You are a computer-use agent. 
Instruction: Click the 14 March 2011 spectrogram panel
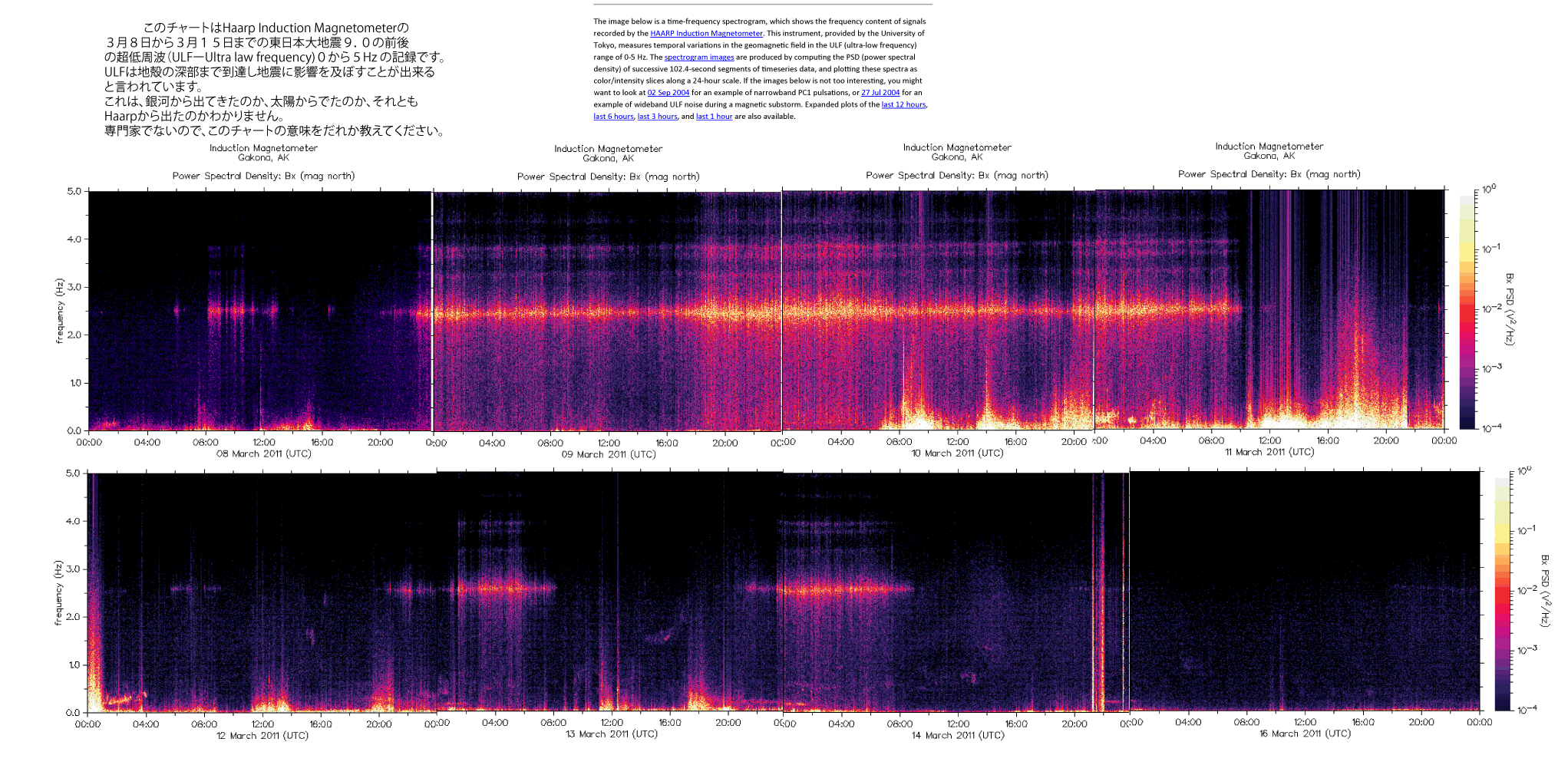[x=955, y=592]
